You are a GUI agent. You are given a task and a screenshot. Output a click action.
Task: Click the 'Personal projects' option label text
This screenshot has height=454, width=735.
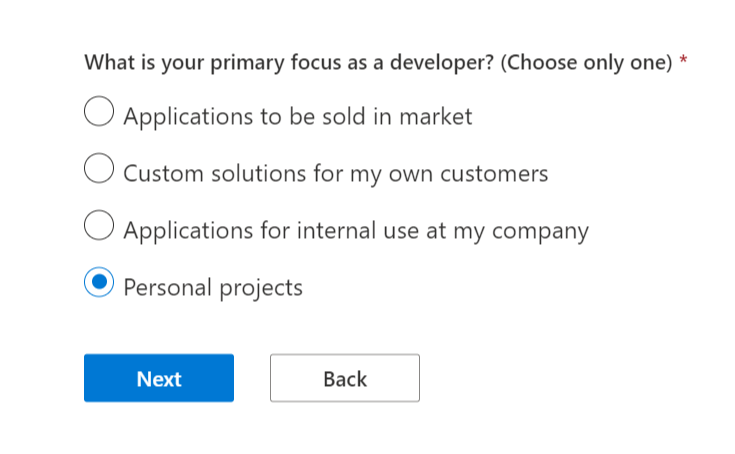[212, 288]
